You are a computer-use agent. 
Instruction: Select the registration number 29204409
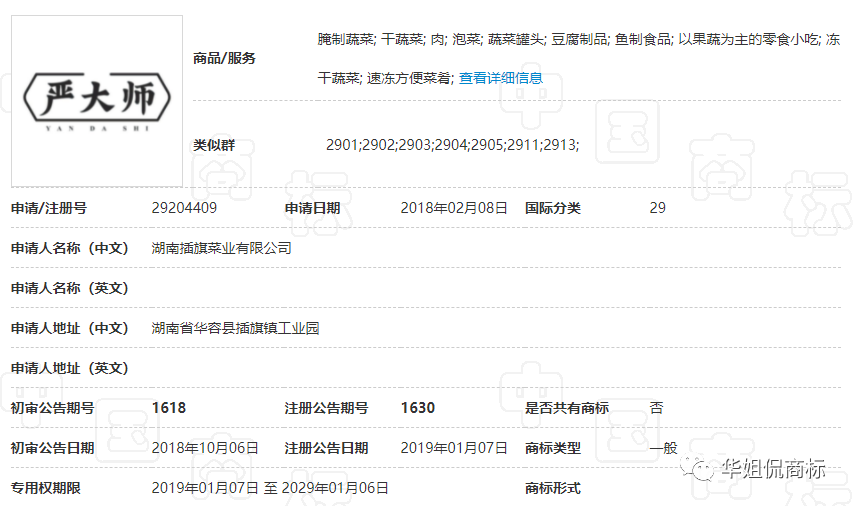click(x=184, y=208)
